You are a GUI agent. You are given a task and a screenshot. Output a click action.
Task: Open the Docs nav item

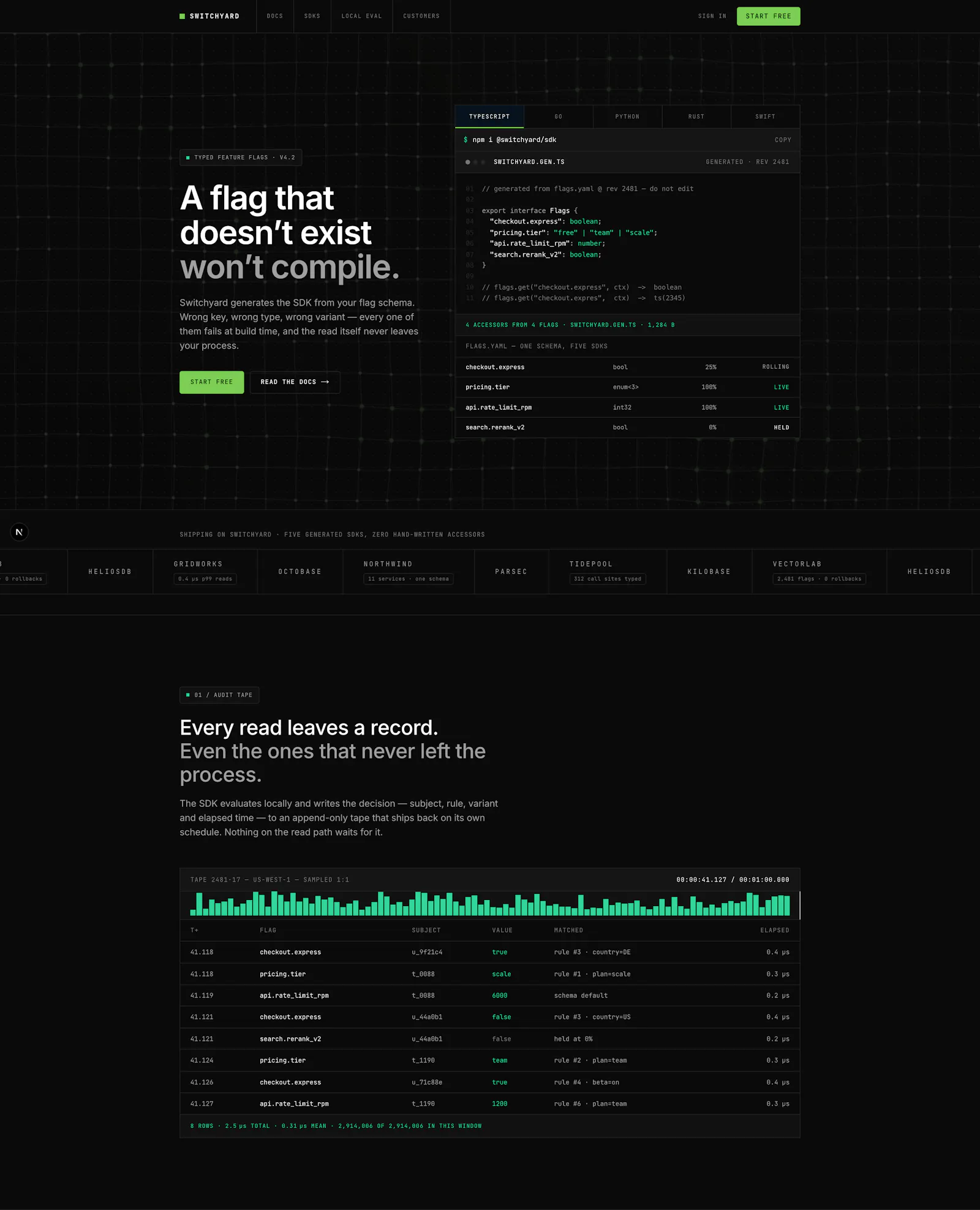[x=275, y=17]
